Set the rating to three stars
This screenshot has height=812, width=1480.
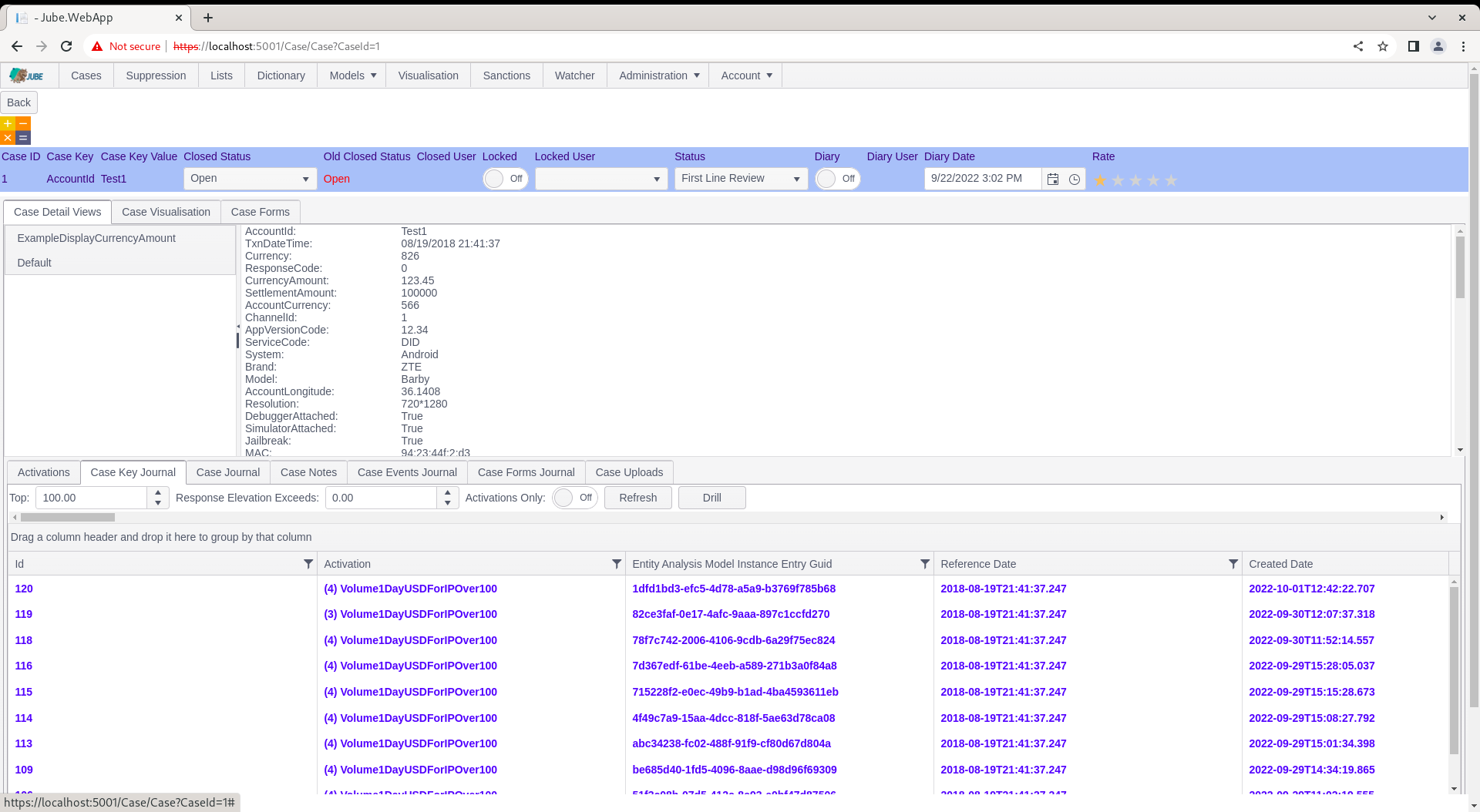pyautogui.click(x=1135, y=180)
